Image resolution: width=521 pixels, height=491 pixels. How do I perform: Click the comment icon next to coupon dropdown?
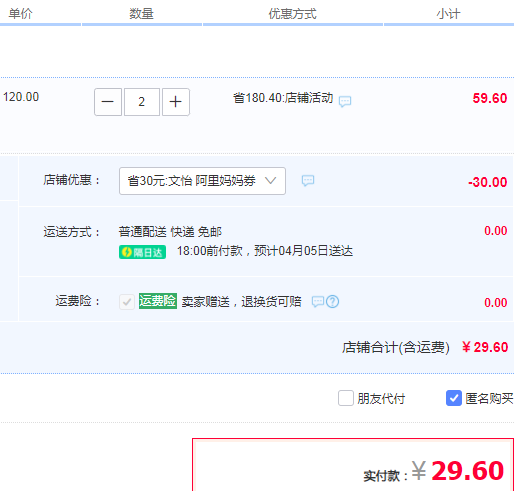(308, 181)
